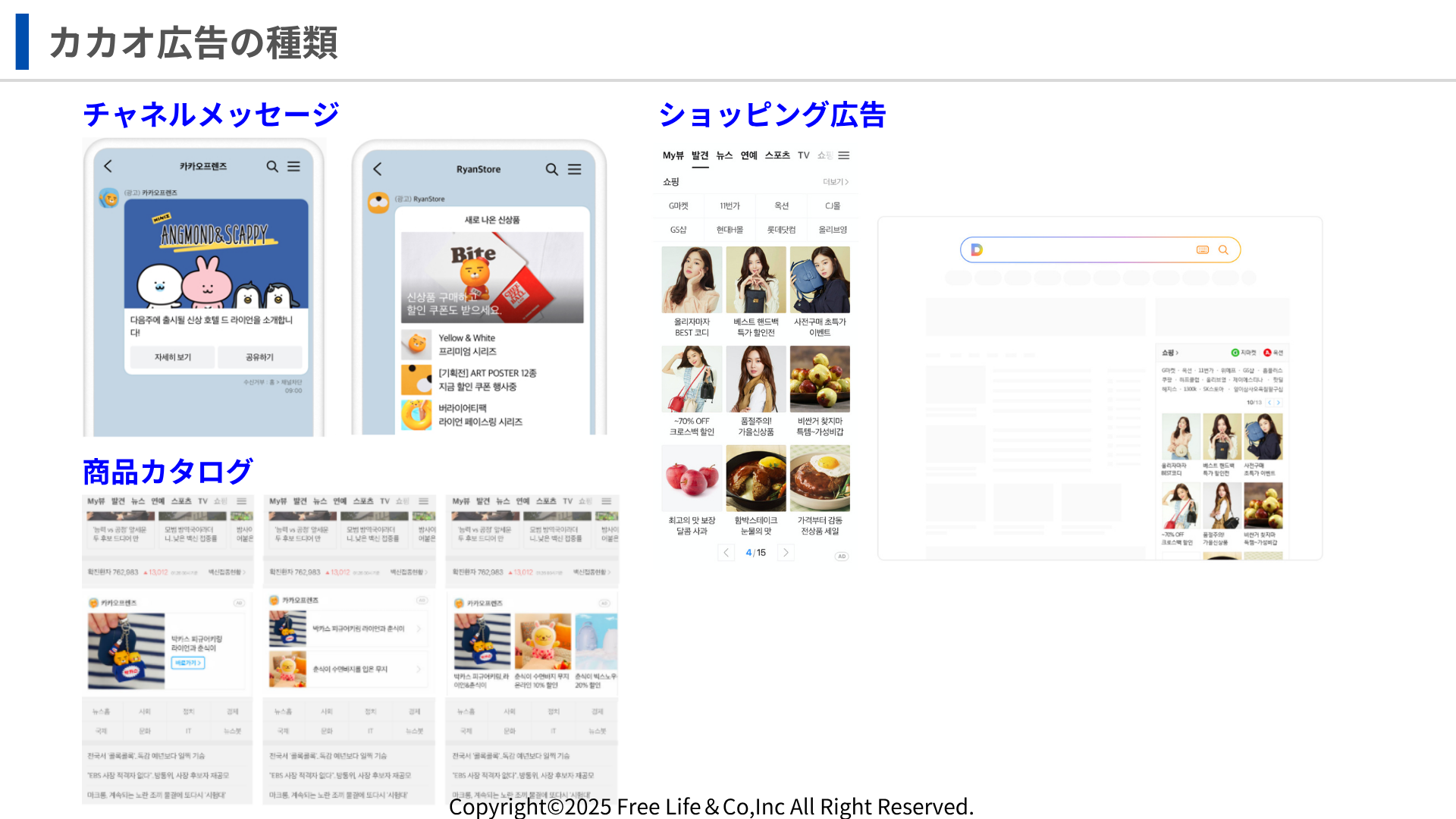
Task: Expand 더보기 link in 쇼핑 section
Action: pos(836,182)
